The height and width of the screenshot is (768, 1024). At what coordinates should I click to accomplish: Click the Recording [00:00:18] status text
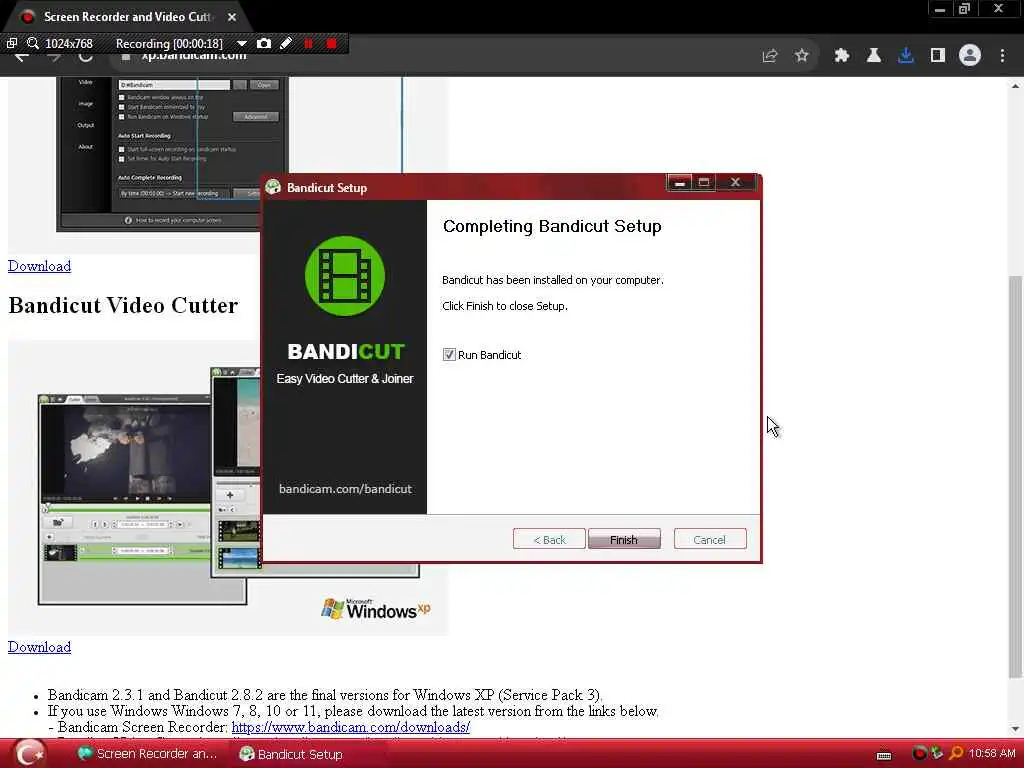click(169, 44)
